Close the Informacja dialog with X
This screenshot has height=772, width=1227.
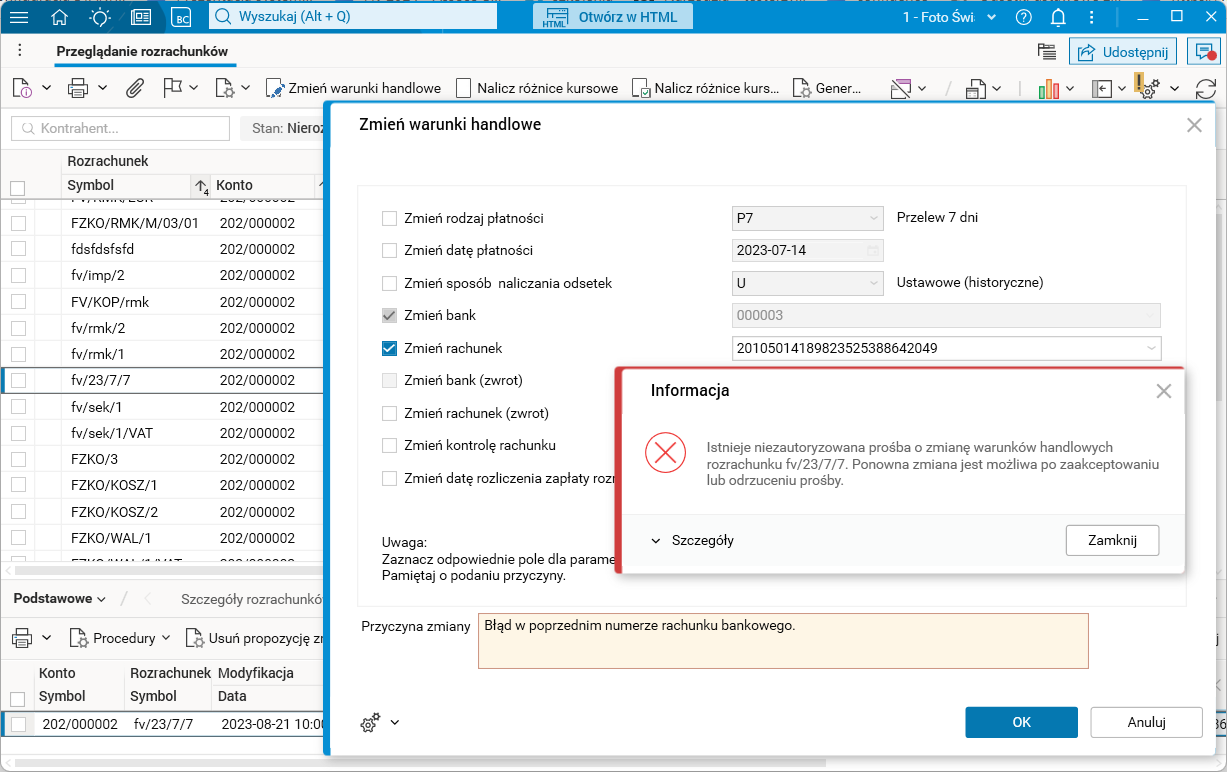point(1163,391)
